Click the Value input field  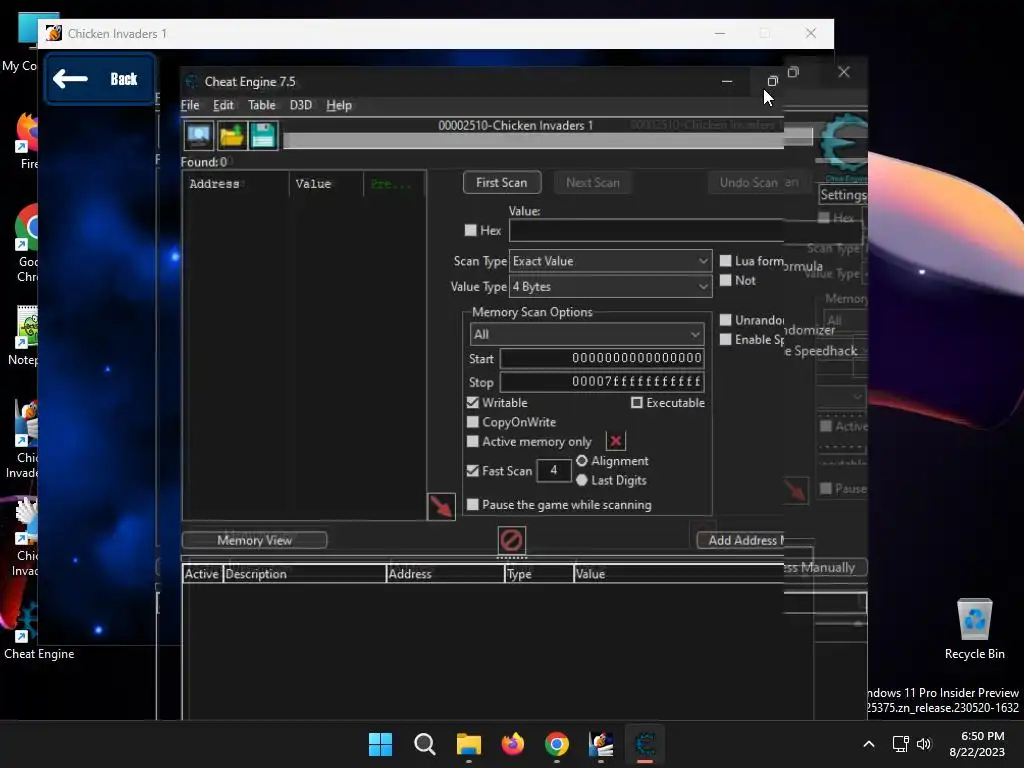pyautogui.click(x=647, y=230)
